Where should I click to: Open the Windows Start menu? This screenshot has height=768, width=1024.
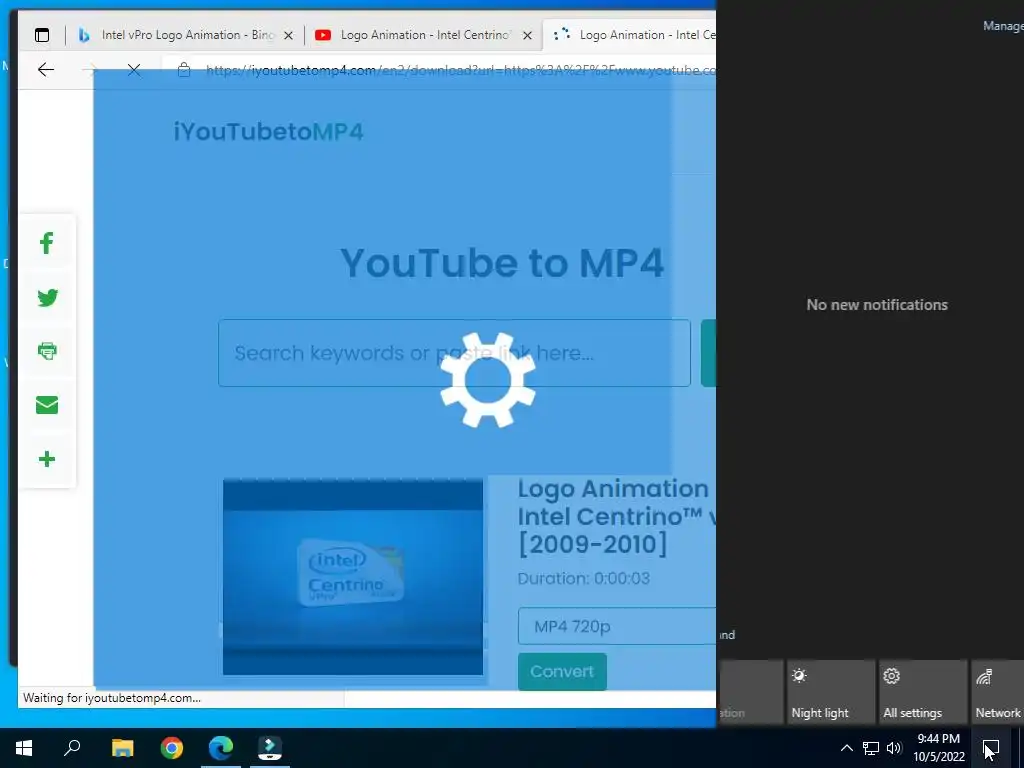(x=24, y=748)
